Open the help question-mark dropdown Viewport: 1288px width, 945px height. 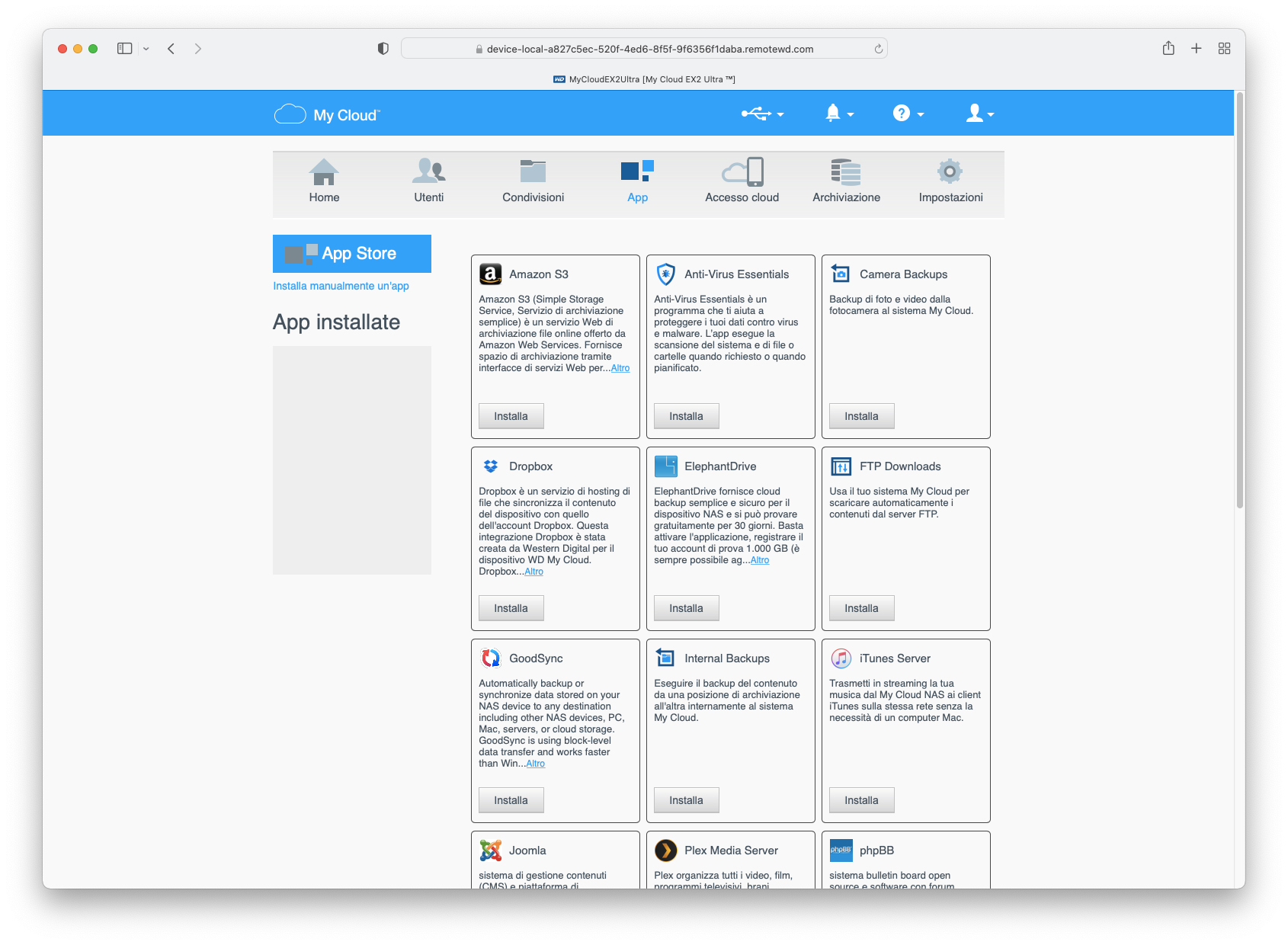(x=908, y=114)
